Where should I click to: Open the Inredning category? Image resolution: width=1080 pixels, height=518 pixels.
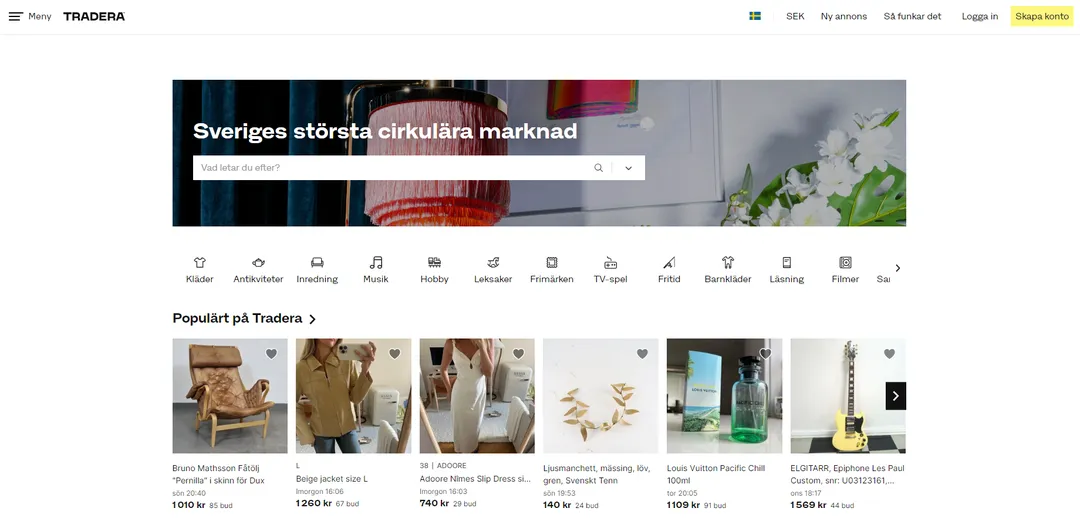pyautogui.click(x=317, y=270)
